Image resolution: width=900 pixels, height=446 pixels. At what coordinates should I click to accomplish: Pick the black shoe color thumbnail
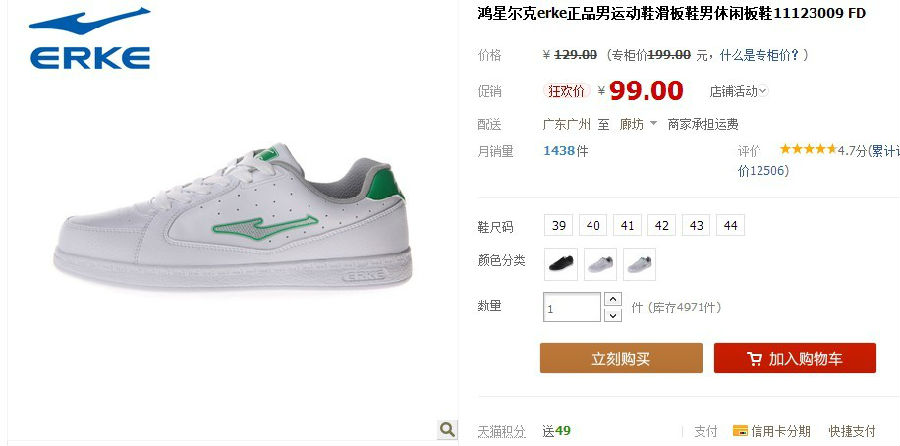click(x=561, y=264)
